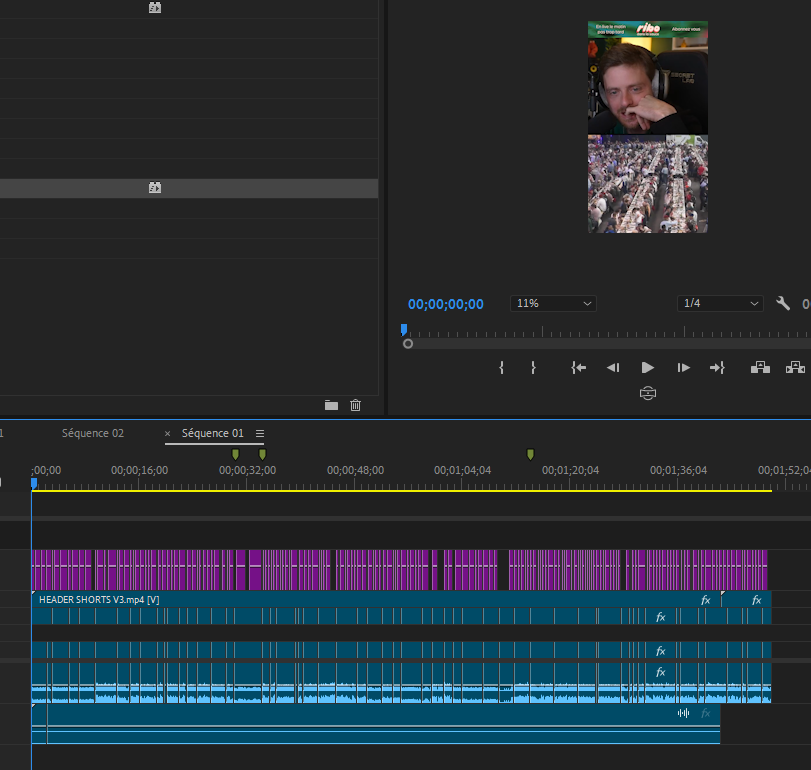Create new bin folder icon
The width and height of the screenshot is (811, 770).
coord(332,405)
